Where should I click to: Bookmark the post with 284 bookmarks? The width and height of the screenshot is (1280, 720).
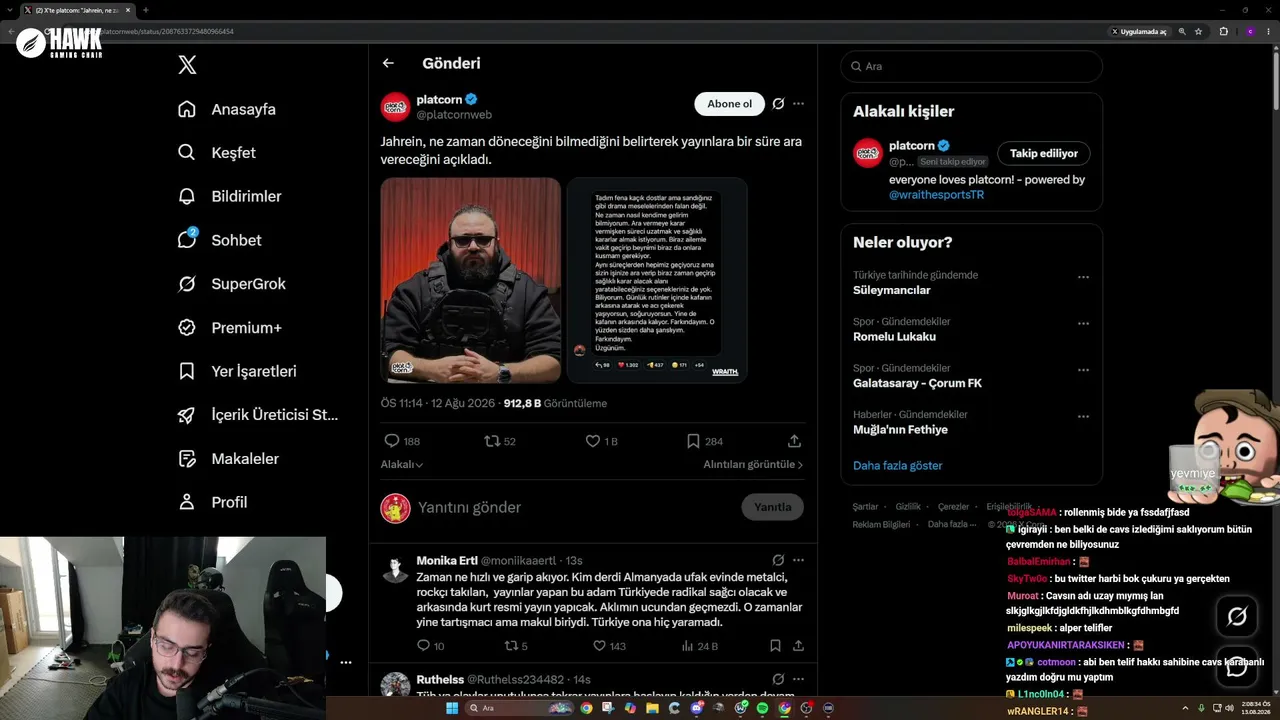coord(705,441)
